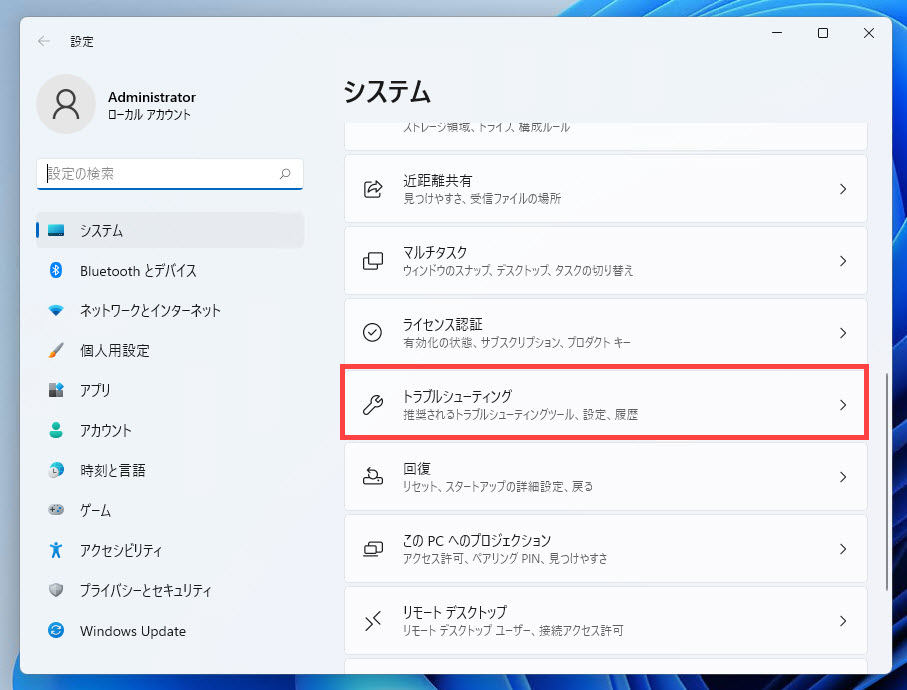
Task: Click the Administrator profile avatar
Action: pos(66,105)
